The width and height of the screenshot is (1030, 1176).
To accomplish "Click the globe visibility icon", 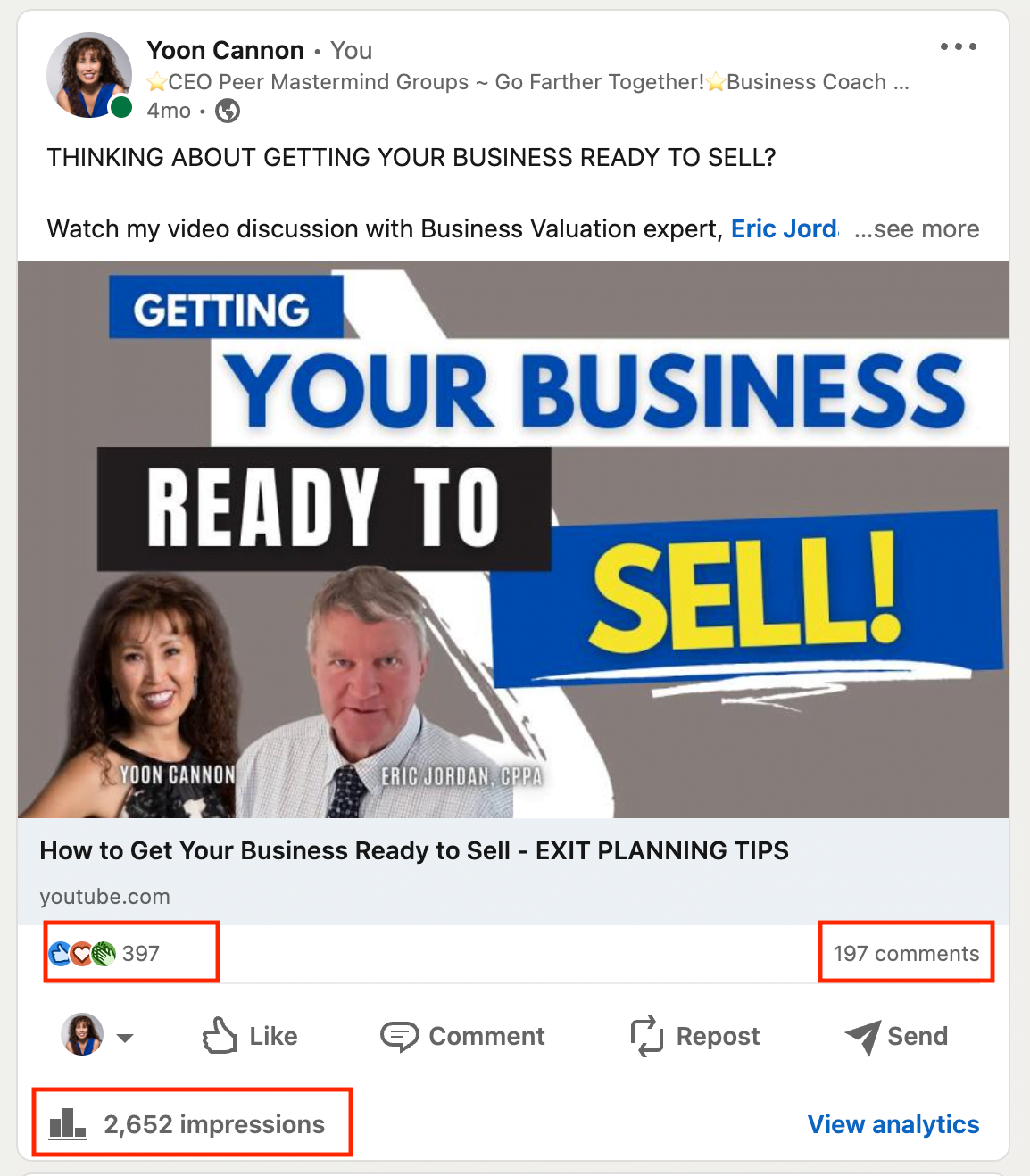I will click(228, 111).
